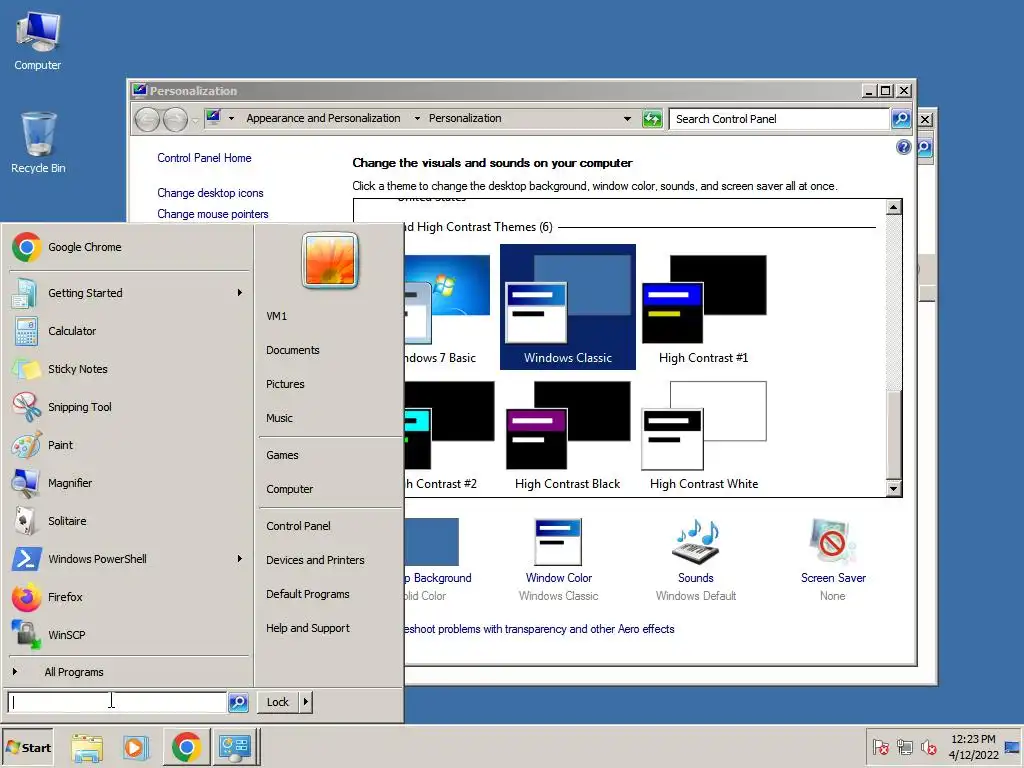Open Games from Start menu
The height and width of the screenshot is (768, 1024).
281,455
